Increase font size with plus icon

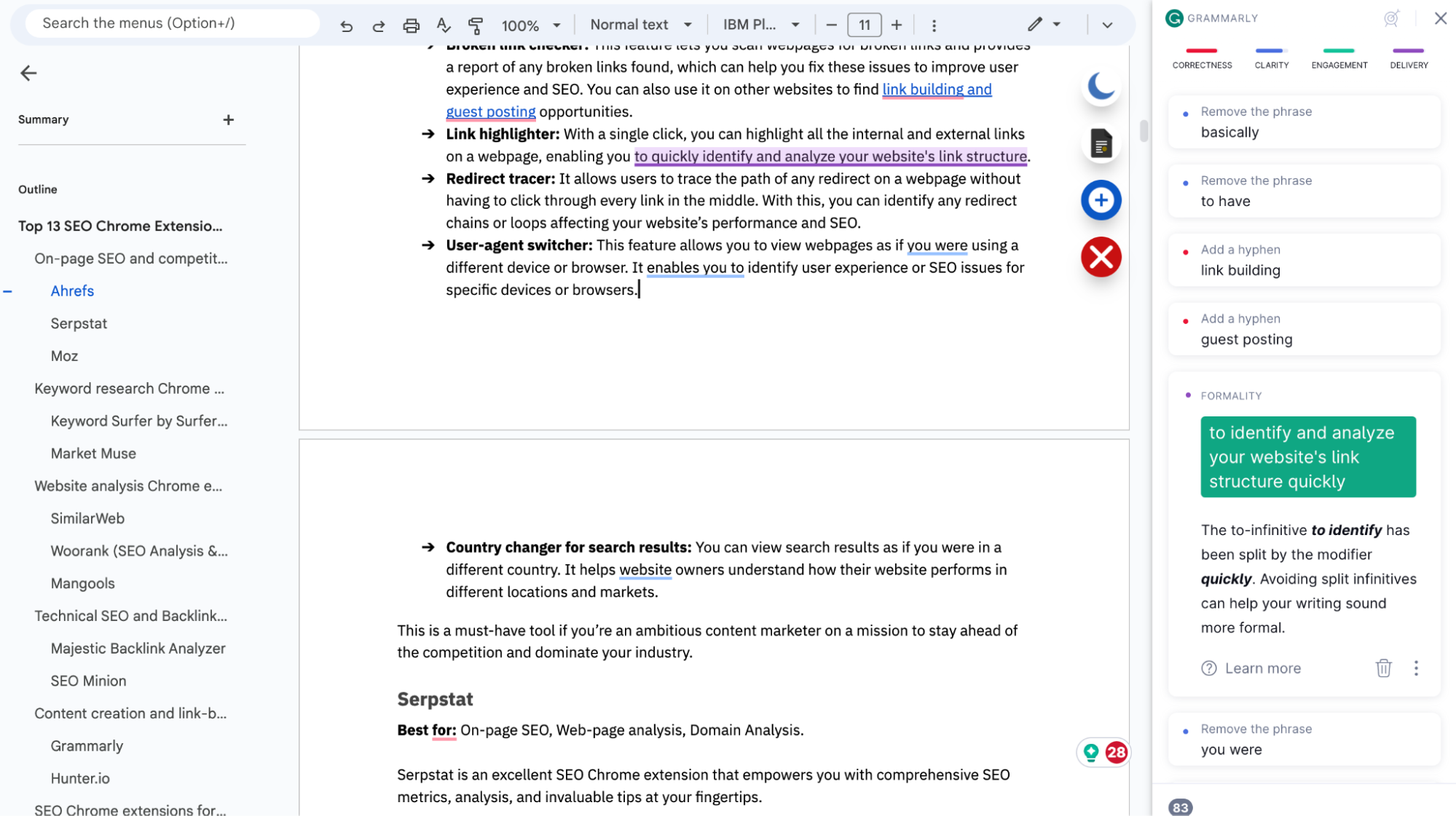coord(897,25)
